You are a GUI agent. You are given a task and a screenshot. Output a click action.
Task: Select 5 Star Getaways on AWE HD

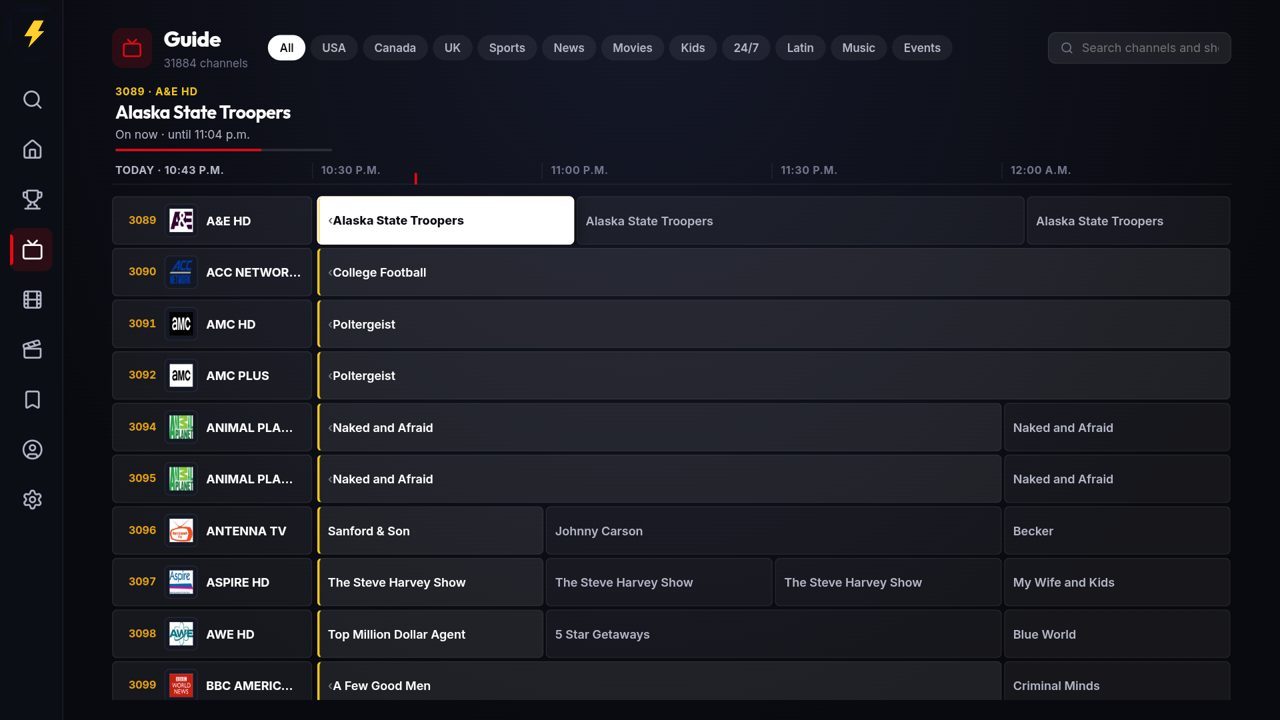point(773,634)
